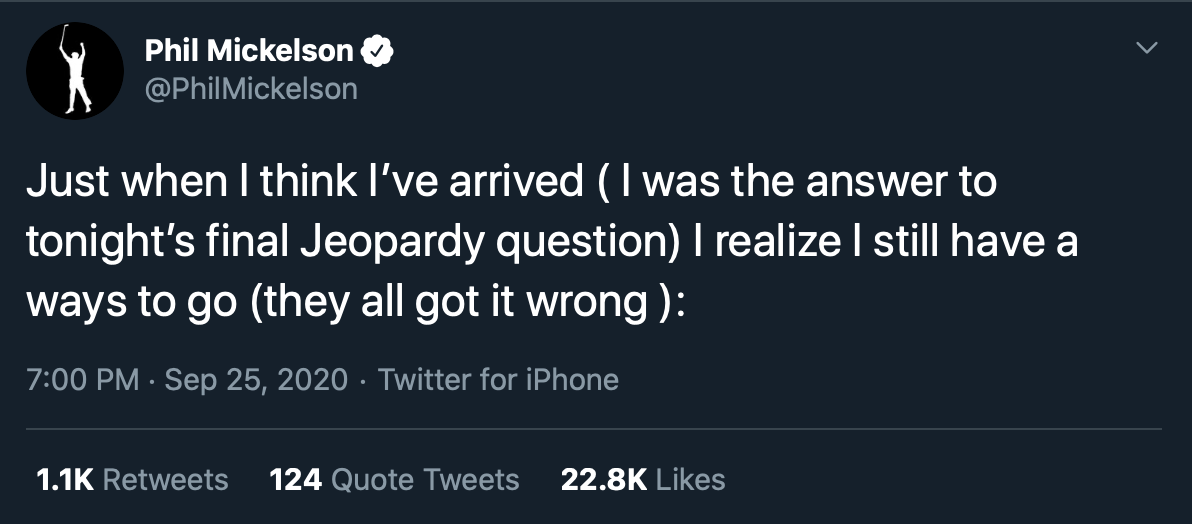This screenshot has height=524, width=1192.
Task: Open the @PhilMickelson handle link
Action: click(251, 90)
